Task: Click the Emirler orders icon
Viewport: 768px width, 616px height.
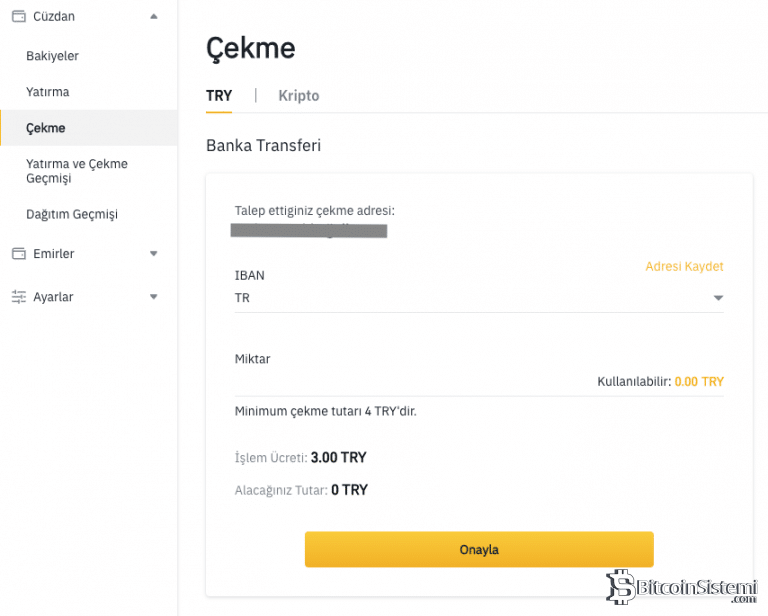Action: tap(18, 254)
